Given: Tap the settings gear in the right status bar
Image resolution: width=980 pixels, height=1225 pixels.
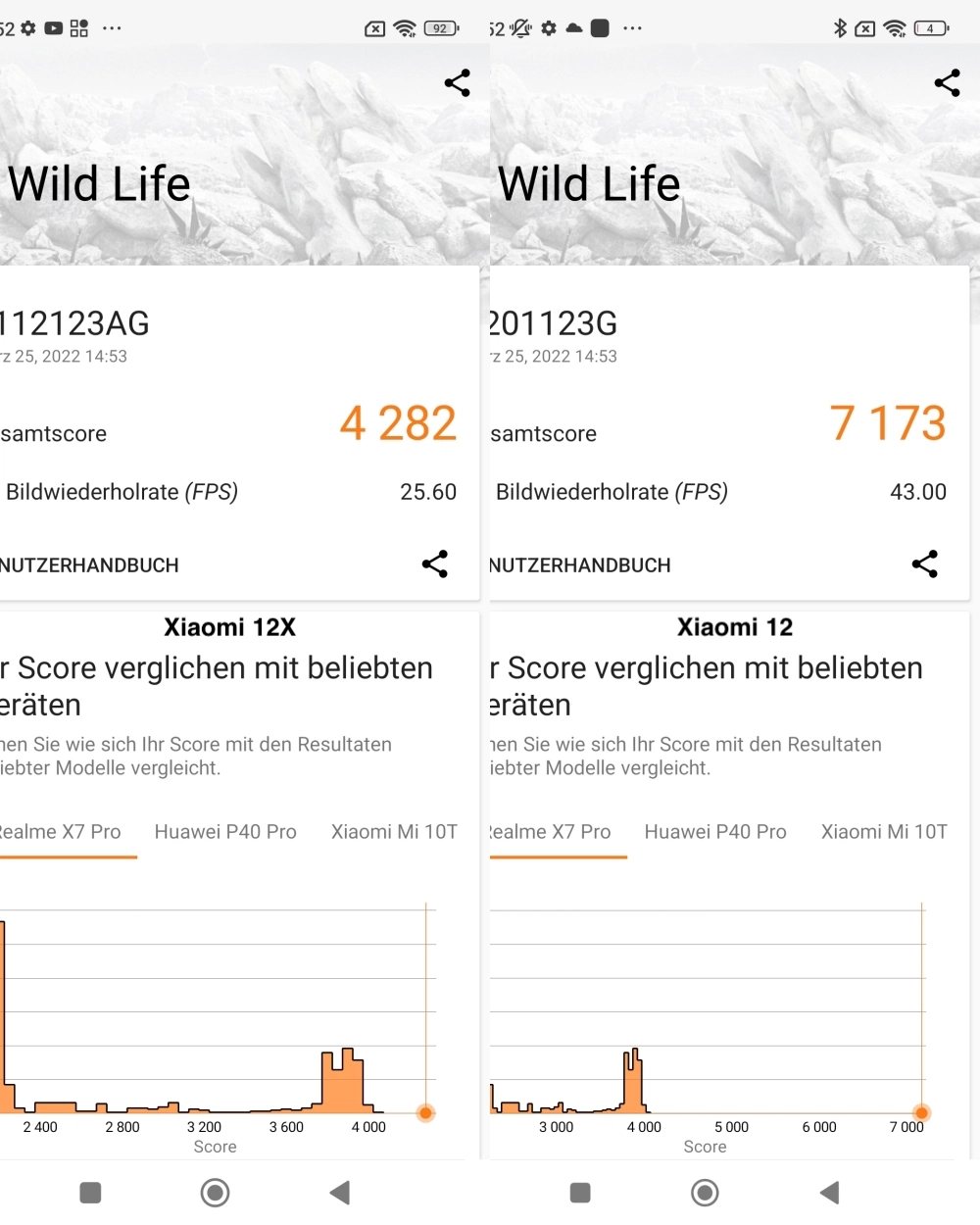Looking at the screenshot, I should tap(549, 28).
